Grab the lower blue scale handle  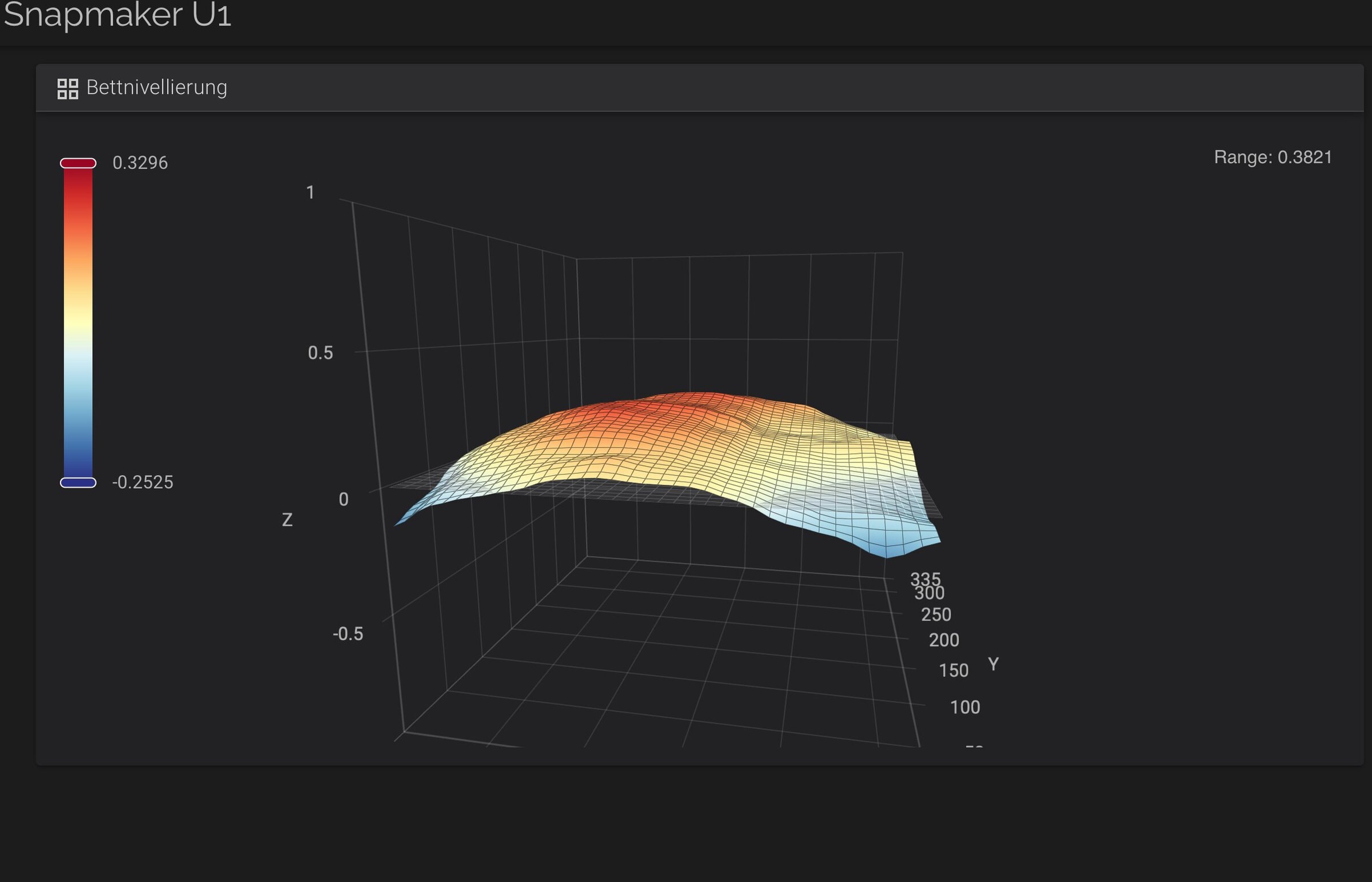tap(78, 482)
